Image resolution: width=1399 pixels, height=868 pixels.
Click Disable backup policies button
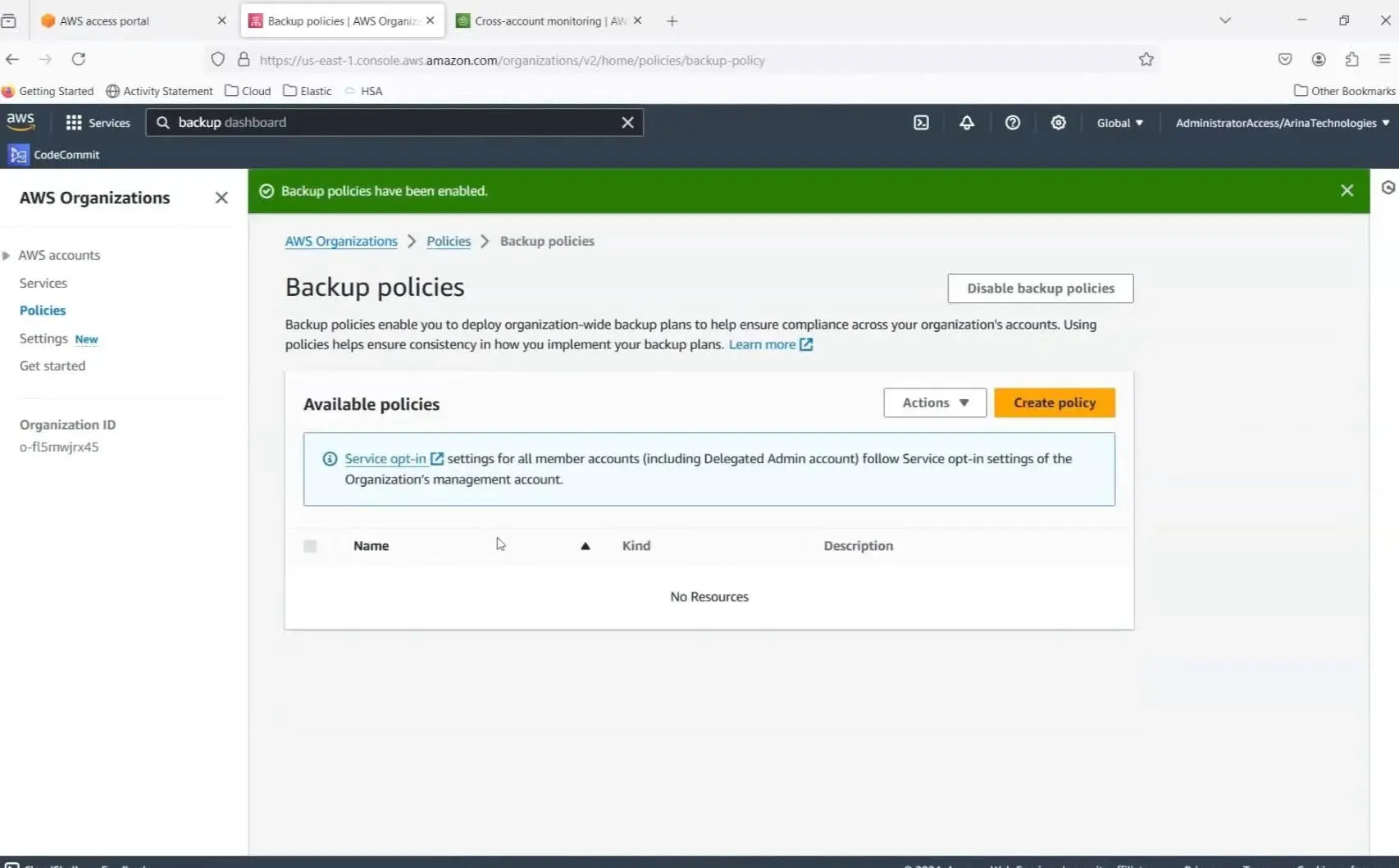pos(1040,289)
